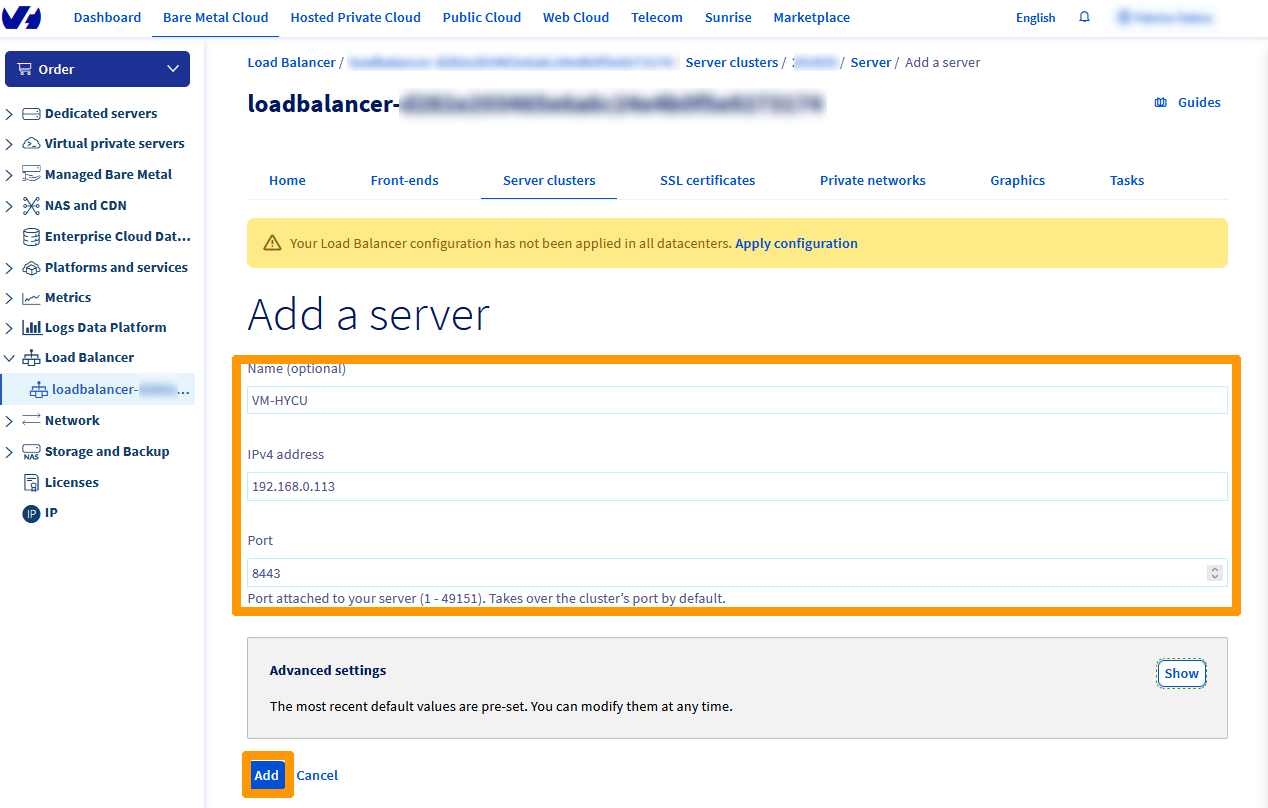1268x808 pixels.
Task: Open Licenses from the sidebar icon
Action: point(30,482)
